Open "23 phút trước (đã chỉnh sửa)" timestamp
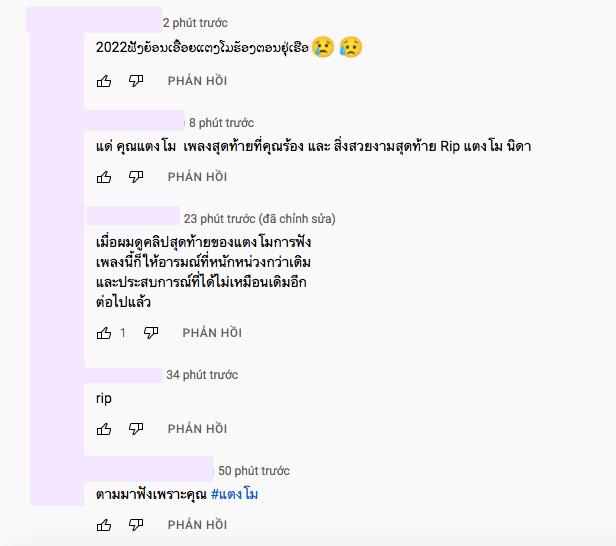Screen dimensions: 616x546 click(x=259, y=219)
